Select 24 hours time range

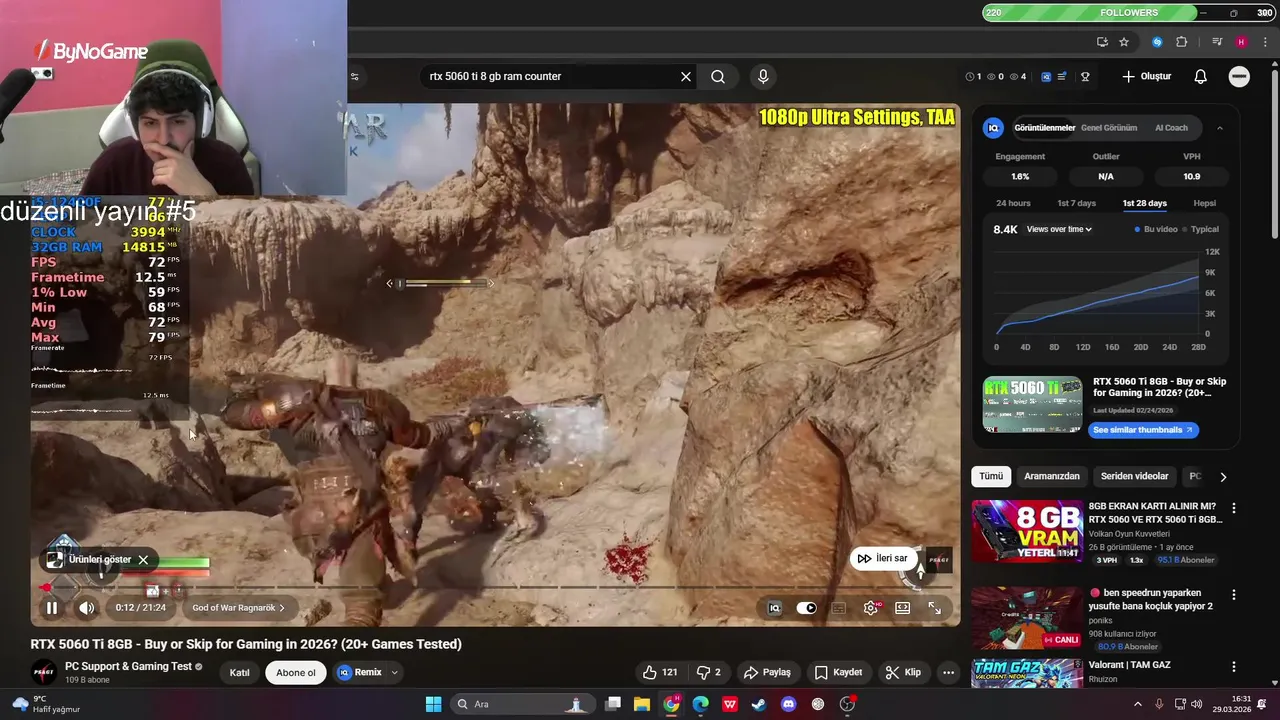[x=1013, y=203]
